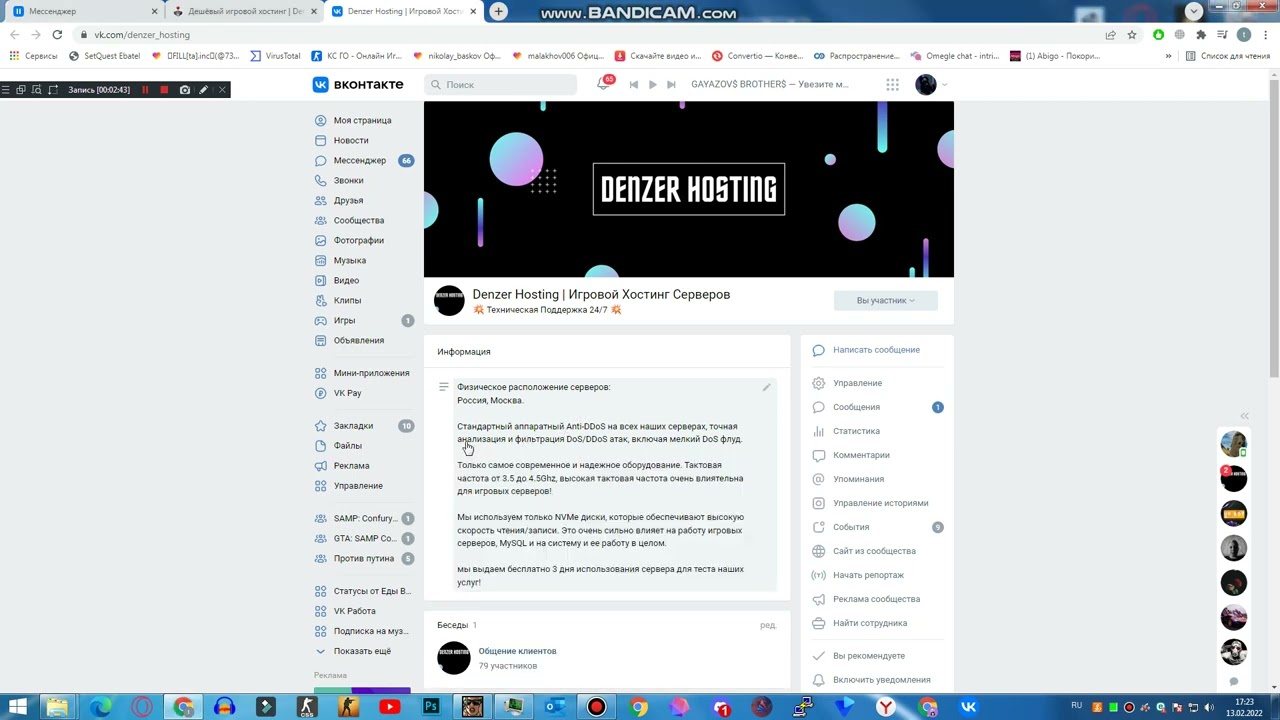The width and height of the screenshot is (1280, 720).
Task: Open Моя страница in sidebar
Action: 362,120
